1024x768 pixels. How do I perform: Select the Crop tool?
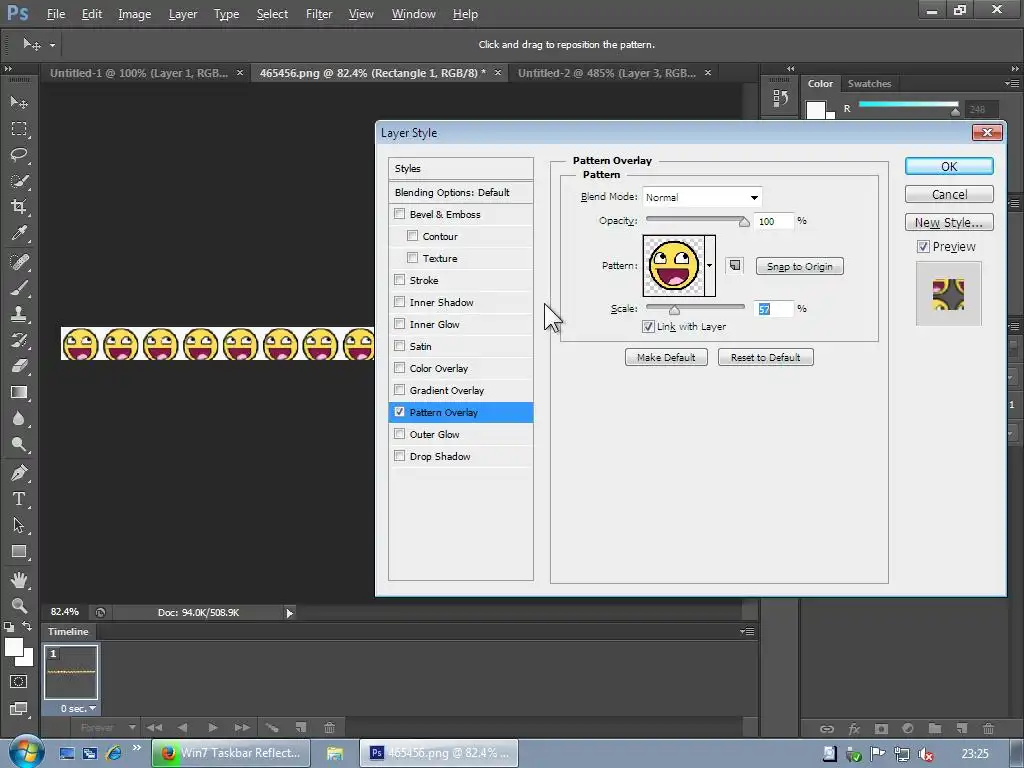[19, 207]
